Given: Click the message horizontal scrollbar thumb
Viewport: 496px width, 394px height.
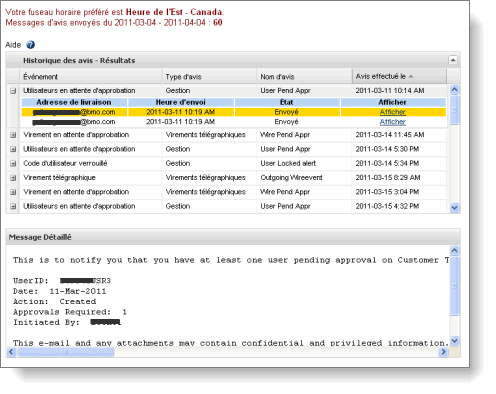Looking at the screenshot, I should [65, 352].
